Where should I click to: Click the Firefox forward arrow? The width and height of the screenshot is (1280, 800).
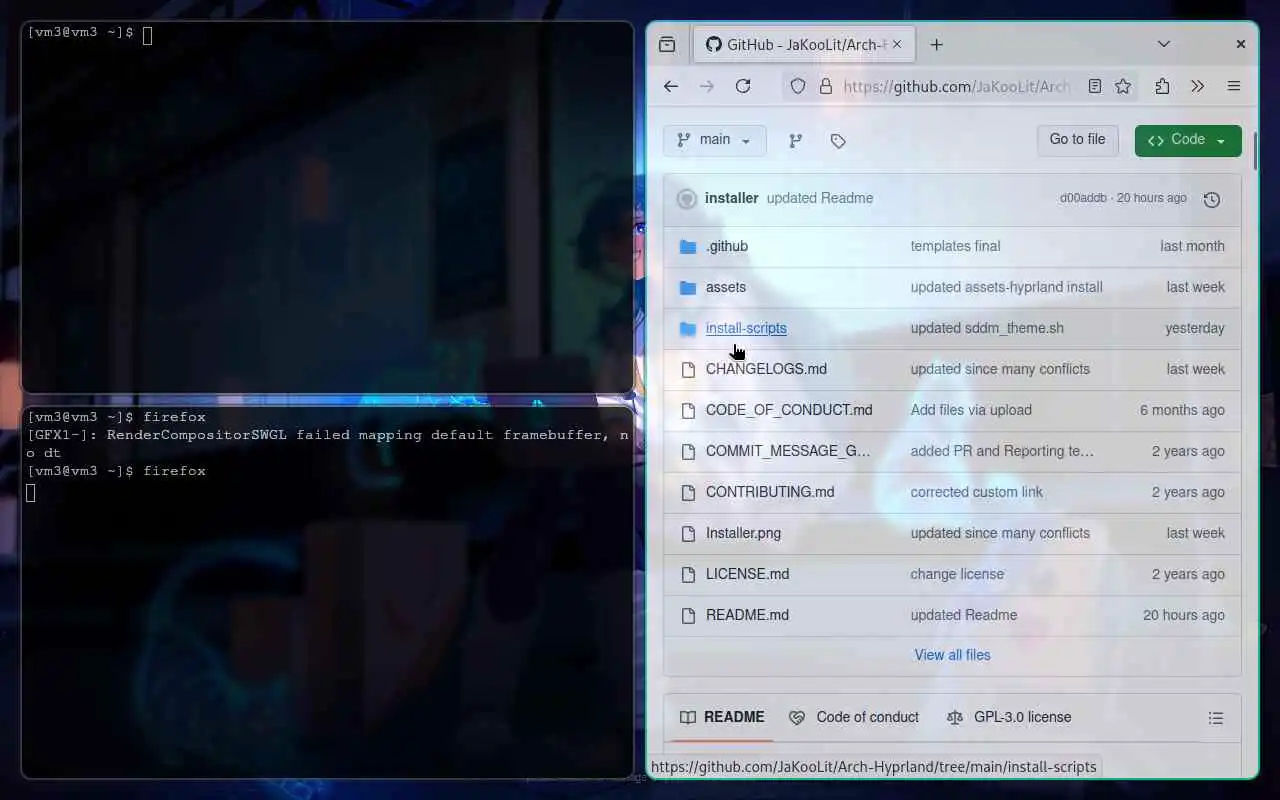tap(707, 86)
